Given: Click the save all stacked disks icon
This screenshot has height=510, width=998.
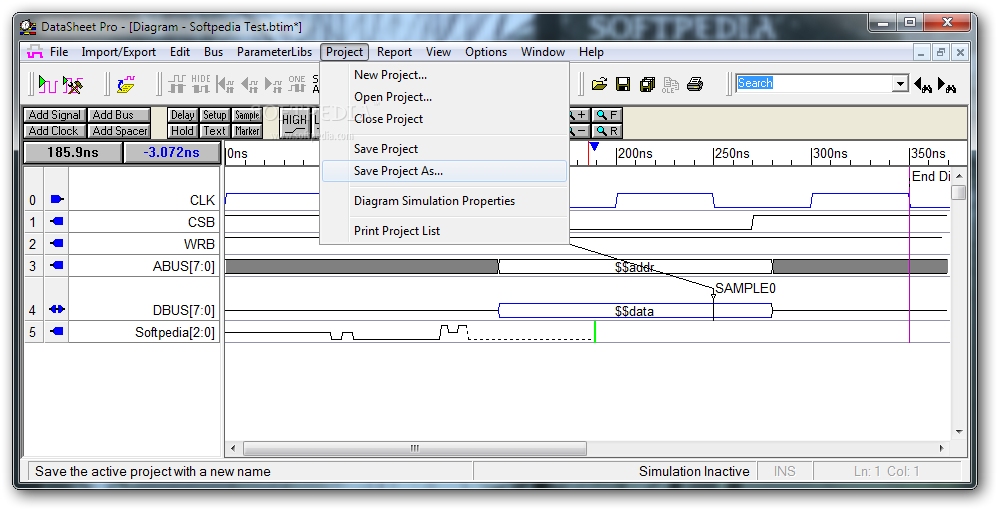Looking at the screenshot, I should [647, 84].
